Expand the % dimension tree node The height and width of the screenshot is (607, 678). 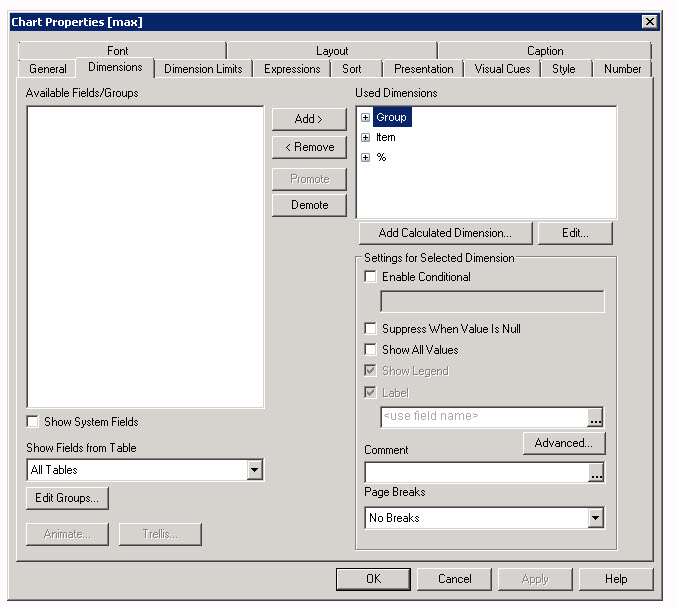365,157
